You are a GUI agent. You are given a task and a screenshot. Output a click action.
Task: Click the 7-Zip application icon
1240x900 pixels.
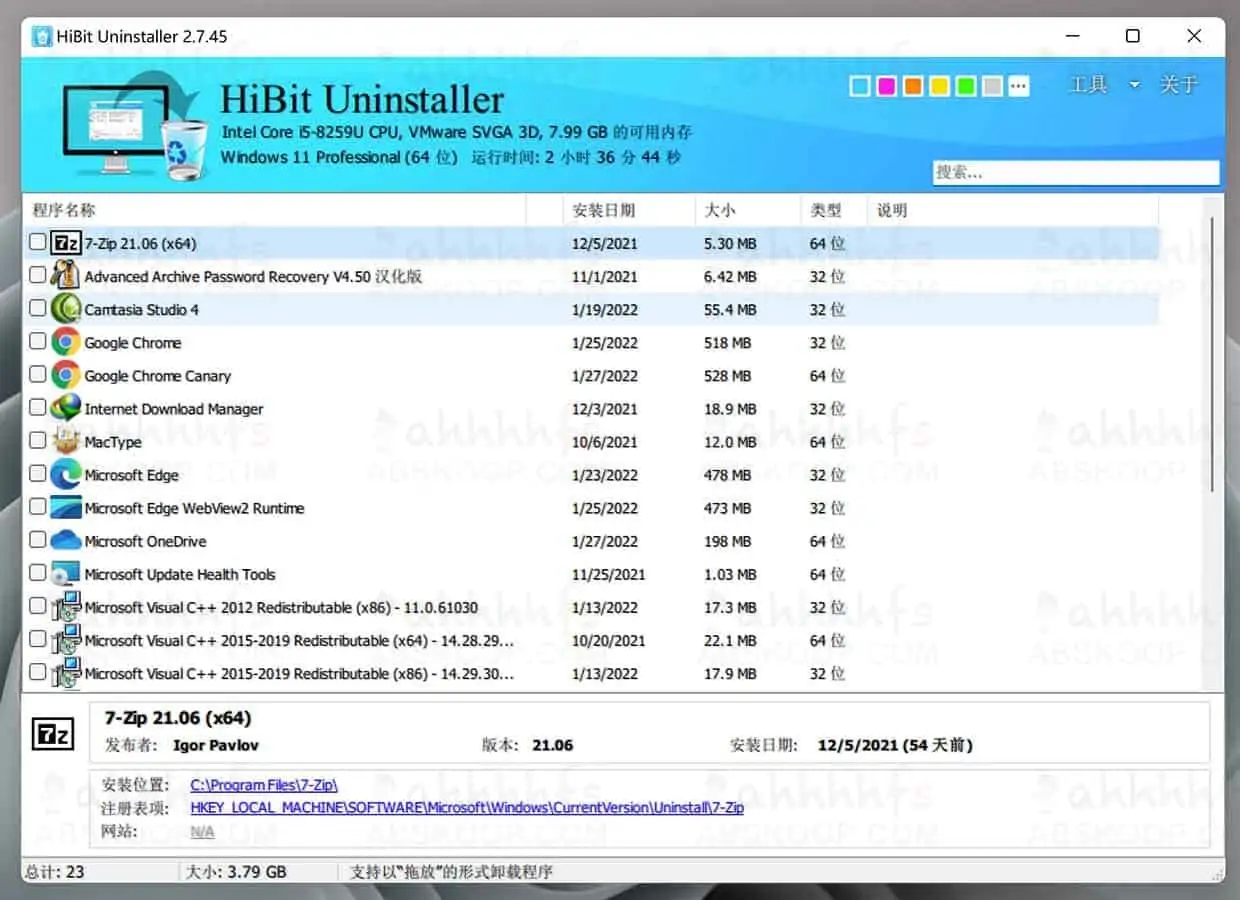(66, 242)
